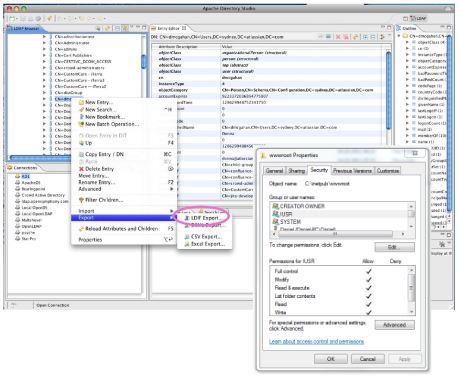
Task: Expand the CN=CERTSVC_DCOM_ACCESS tree node
Action: point(44,61)
